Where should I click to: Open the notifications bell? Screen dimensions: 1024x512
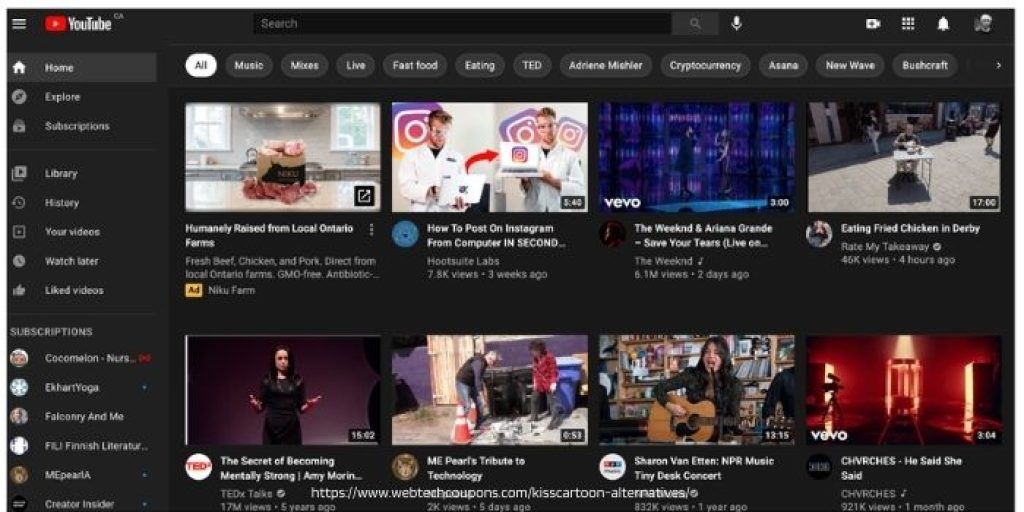943,24
